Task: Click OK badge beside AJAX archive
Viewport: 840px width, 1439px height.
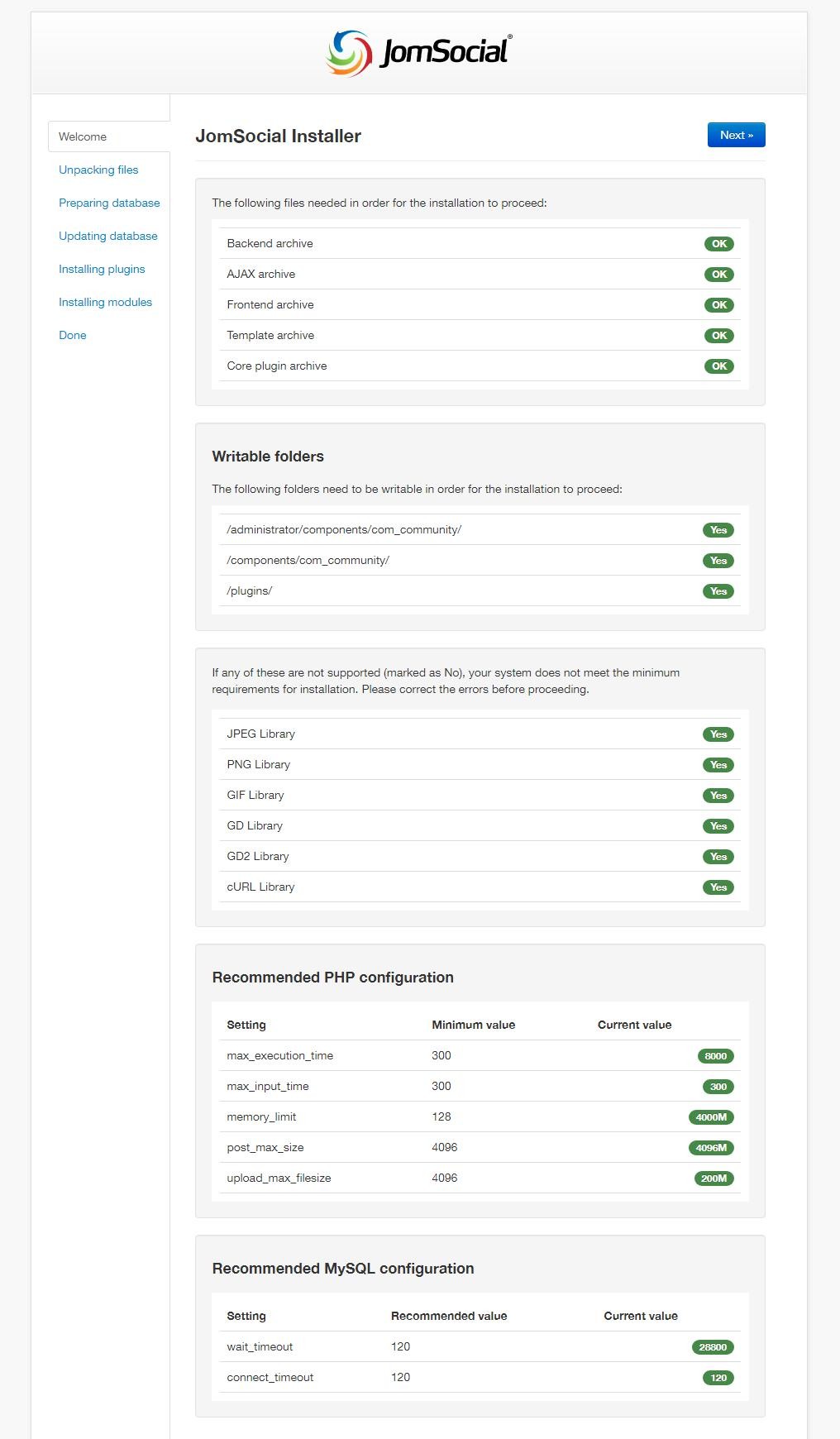Action: click(719, 275)
